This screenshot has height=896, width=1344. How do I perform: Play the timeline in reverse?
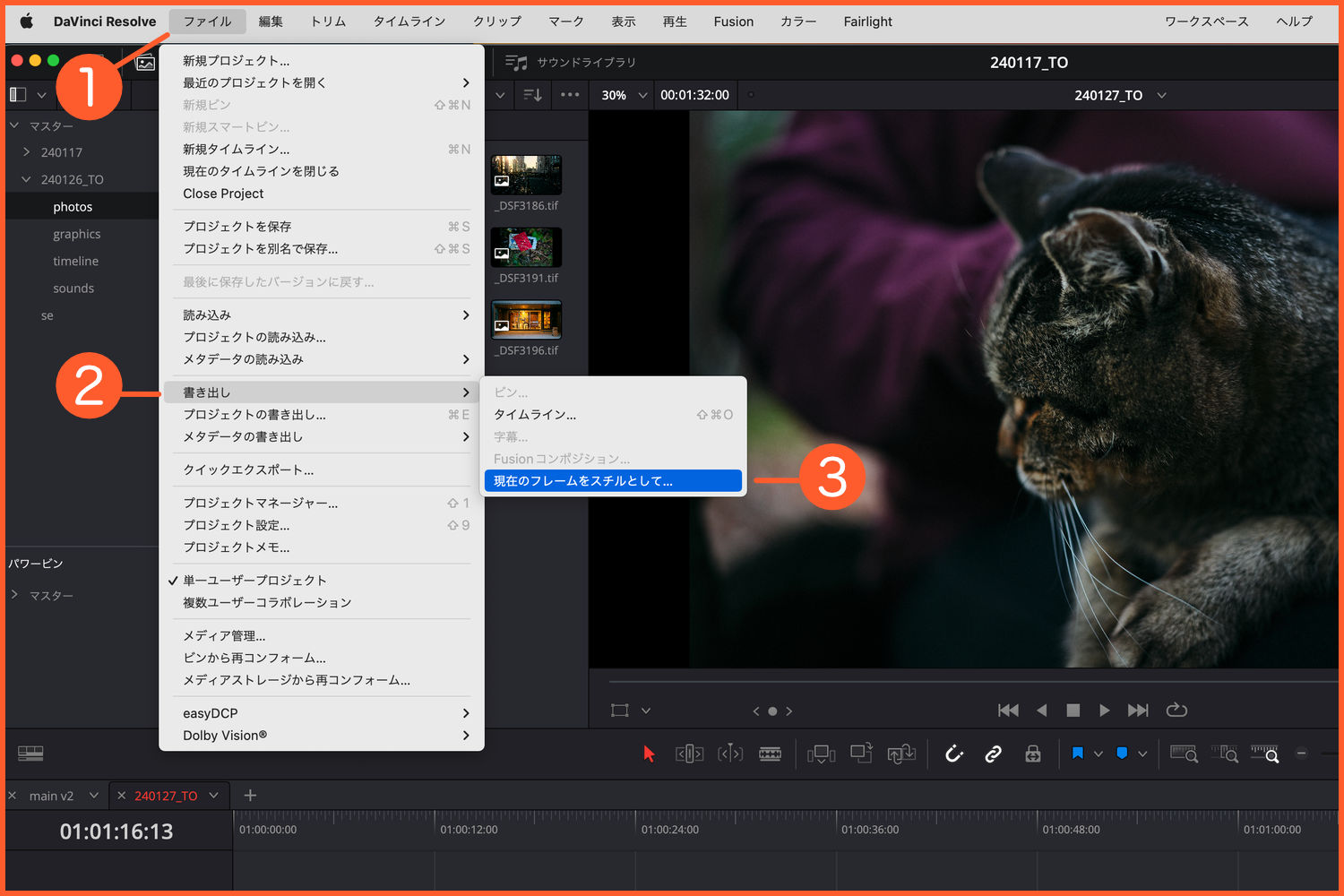pos(1041,711)
